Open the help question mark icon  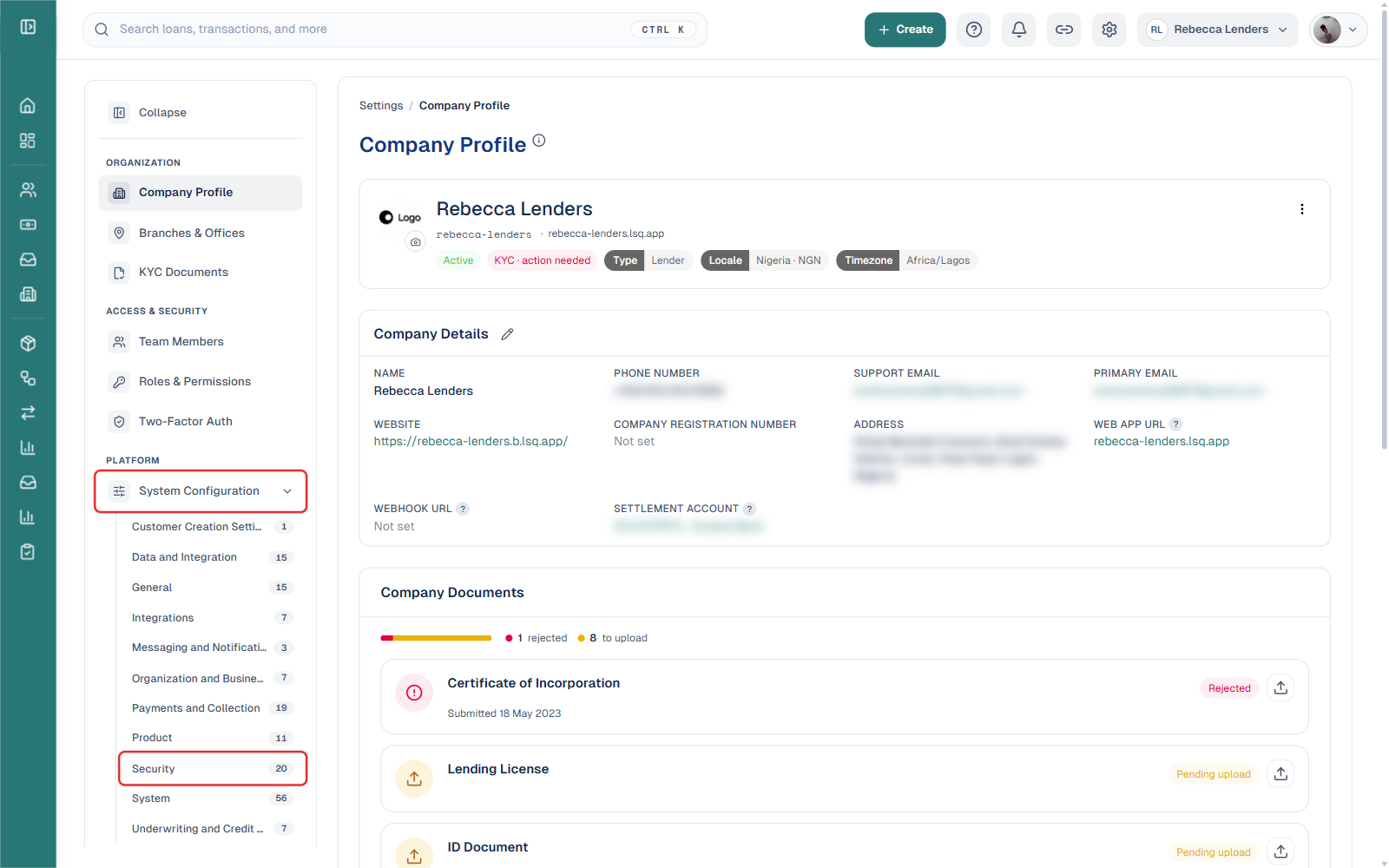point(974,30)
